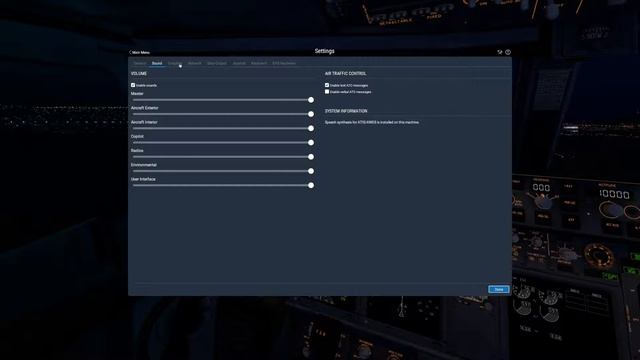Open the Data Output tab
Viewport: 640px width, 360px height.
point(217,63)
